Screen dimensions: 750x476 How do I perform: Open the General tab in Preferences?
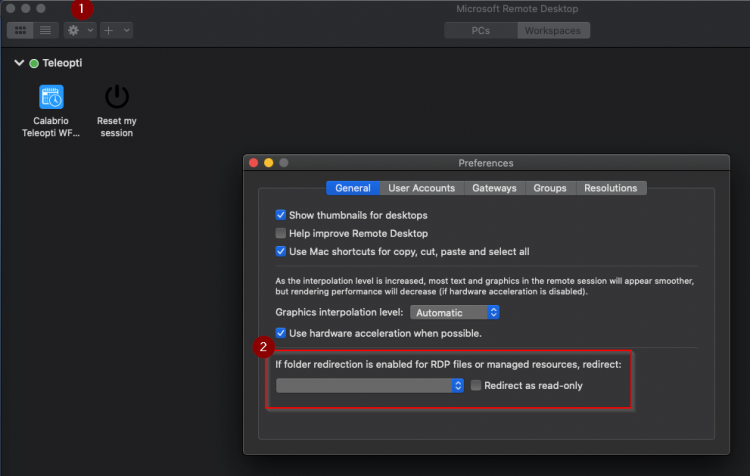(x=353, y=188)
